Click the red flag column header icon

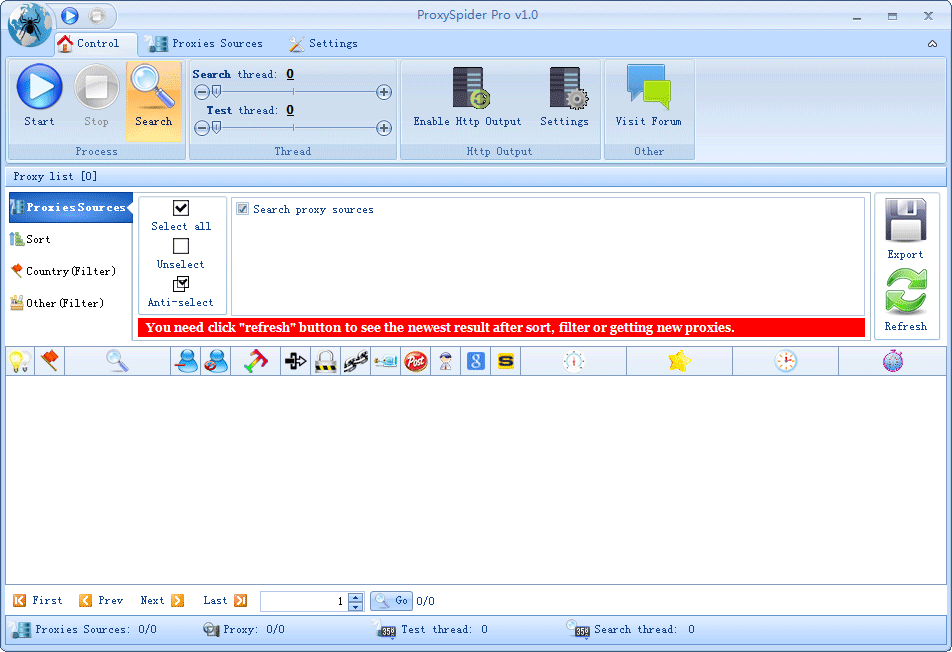pyautogui.click(x=49, y=361)
